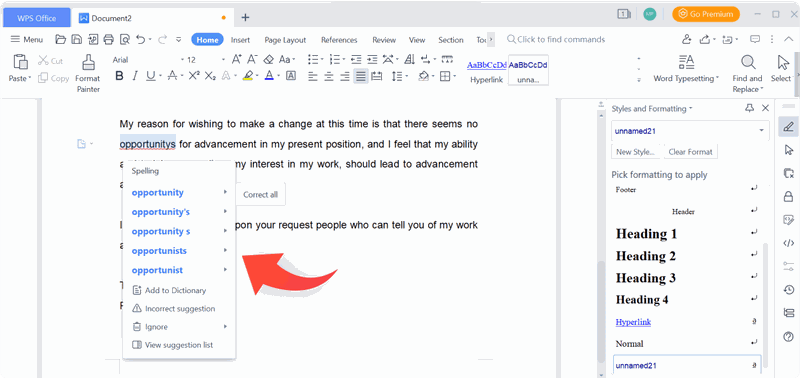800x378 pixels.
Task: Toggle Subscript X₂ button
Action: click(x=210, y=76)
